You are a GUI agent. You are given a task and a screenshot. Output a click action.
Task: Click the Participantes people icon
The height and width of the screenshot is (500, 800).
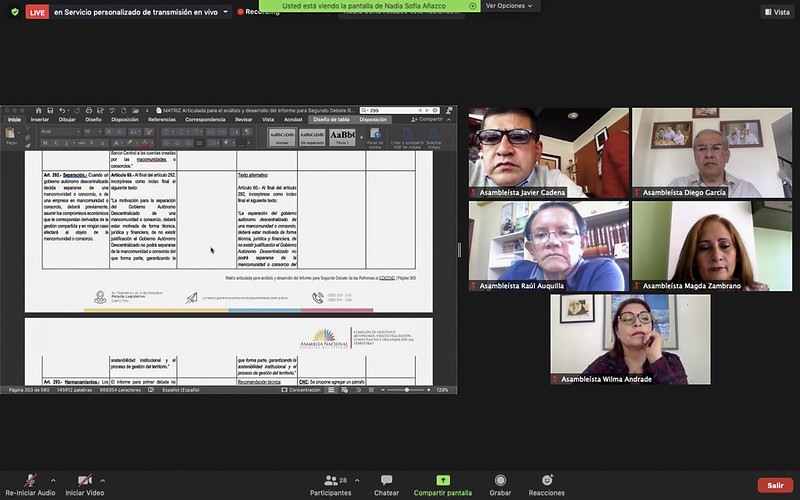point(331,480)
